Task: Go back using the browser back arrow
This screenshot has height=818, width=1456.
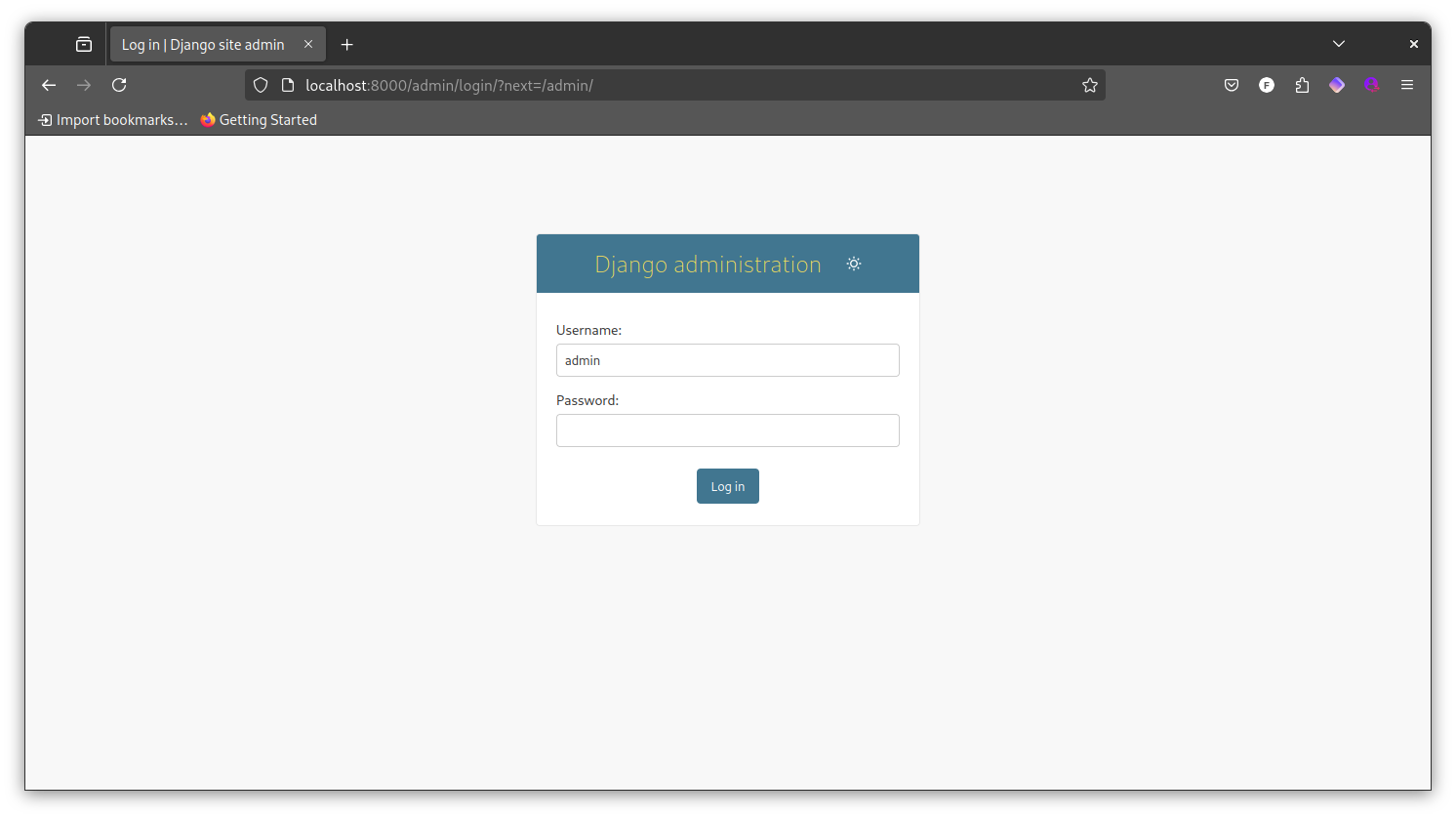Action: point(49,85)
